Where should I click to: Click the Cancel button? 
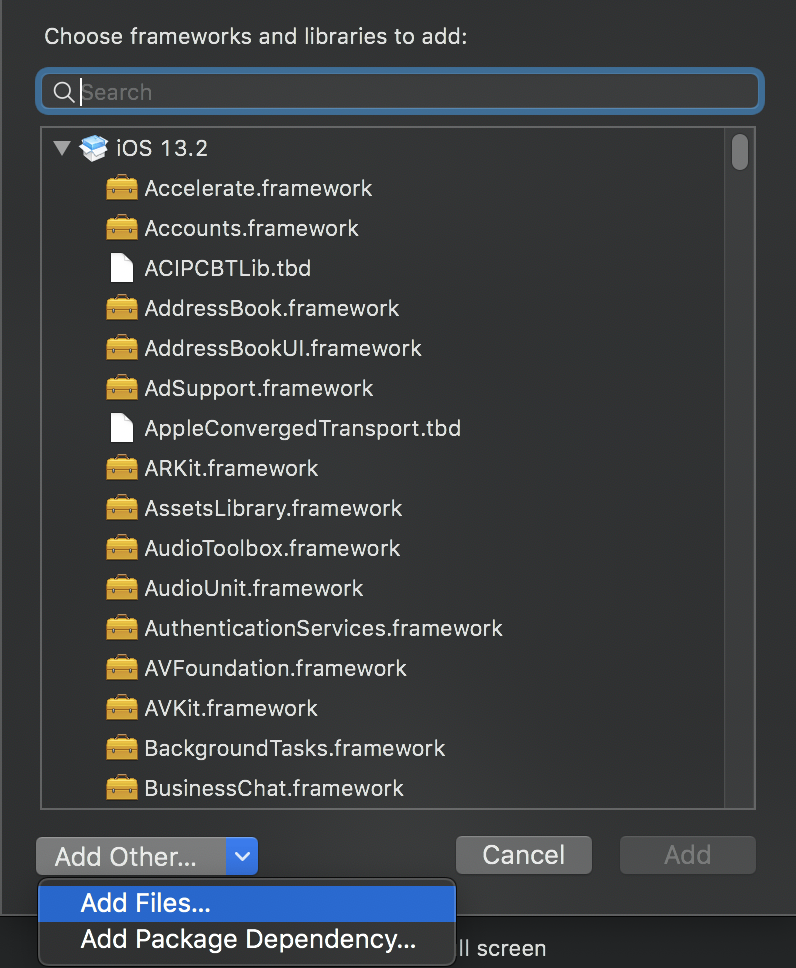click(524, 855)
